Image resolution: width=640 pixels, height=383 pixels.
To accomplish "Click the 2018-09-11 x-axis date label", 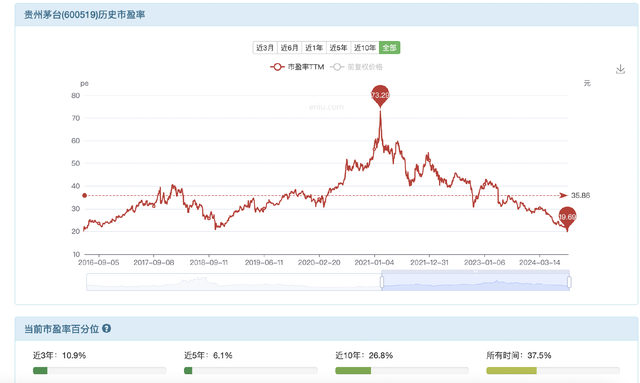I will coord(209,263).
